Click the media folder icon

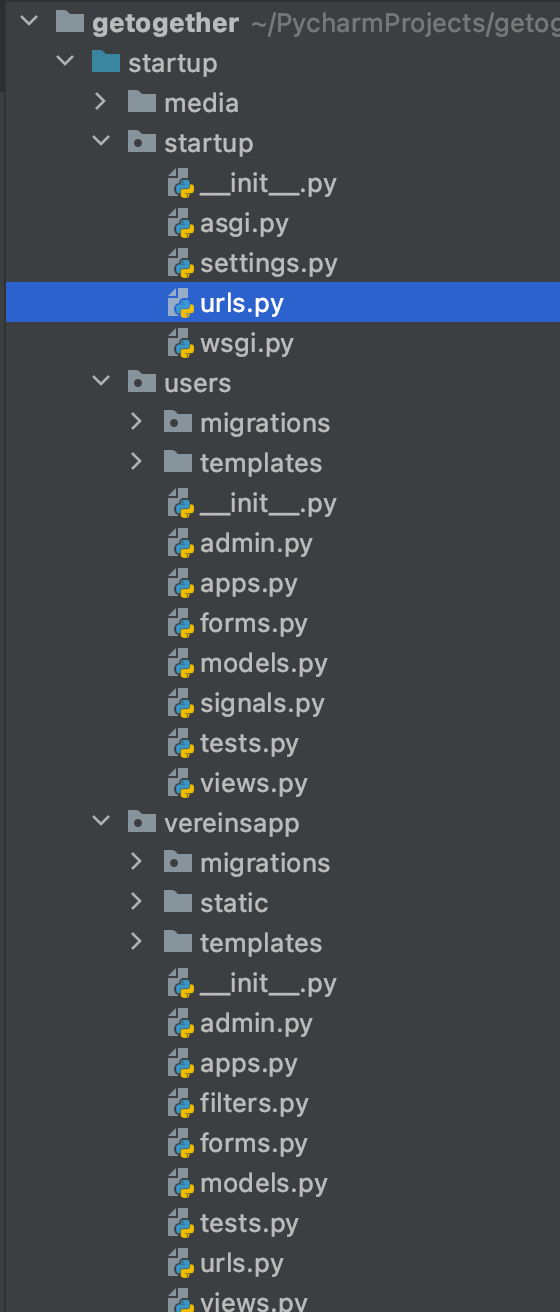pyautogui.click(x=141, y=103)
